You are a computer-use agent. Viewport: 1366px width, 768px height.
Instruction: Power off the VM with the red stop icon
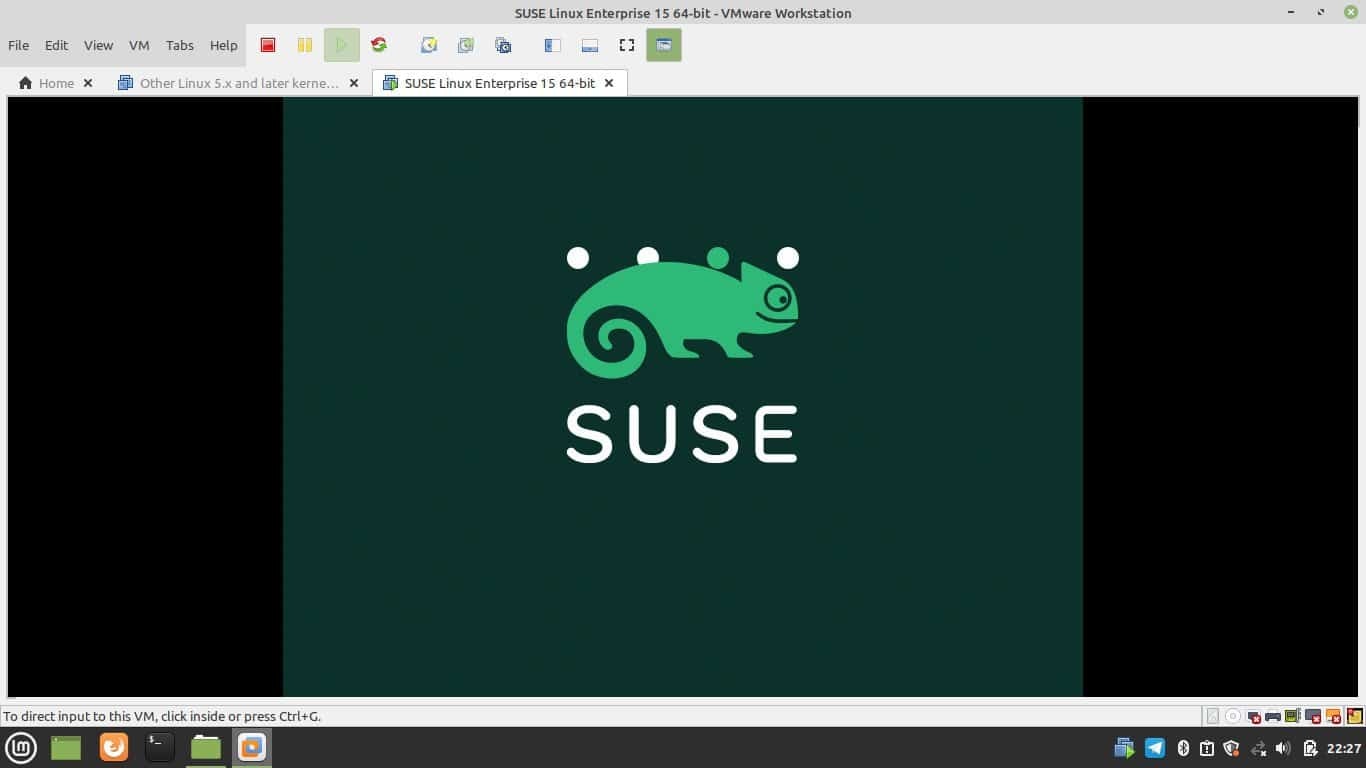(x=268, y=45)
